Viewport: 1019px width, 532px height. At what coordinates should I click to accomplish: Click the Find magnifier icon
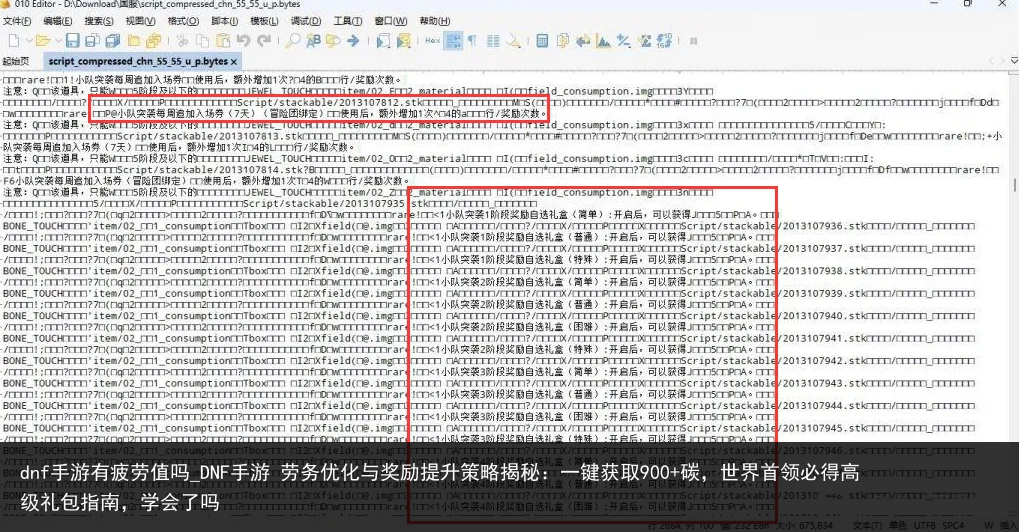[293, 41]
